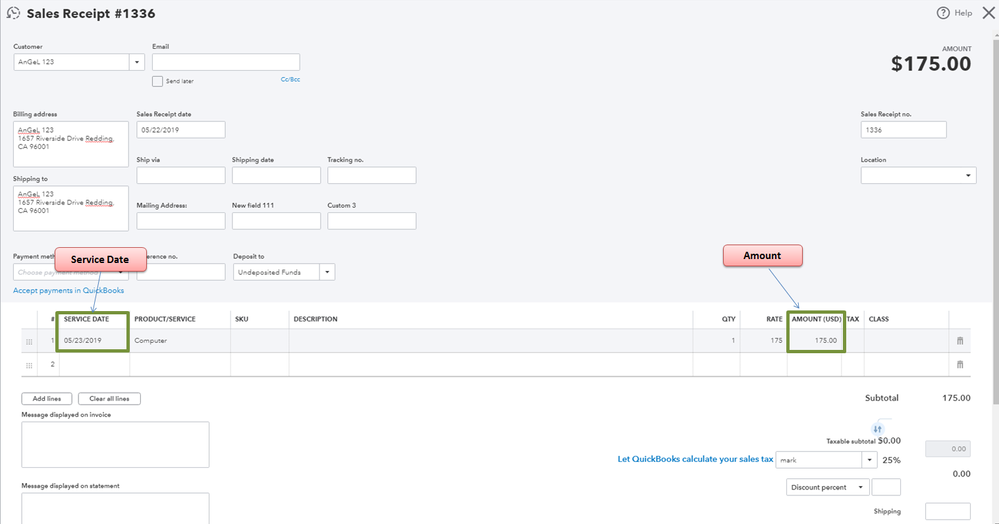Grab the row 1 reorder handle

click(x=29, y=342)
